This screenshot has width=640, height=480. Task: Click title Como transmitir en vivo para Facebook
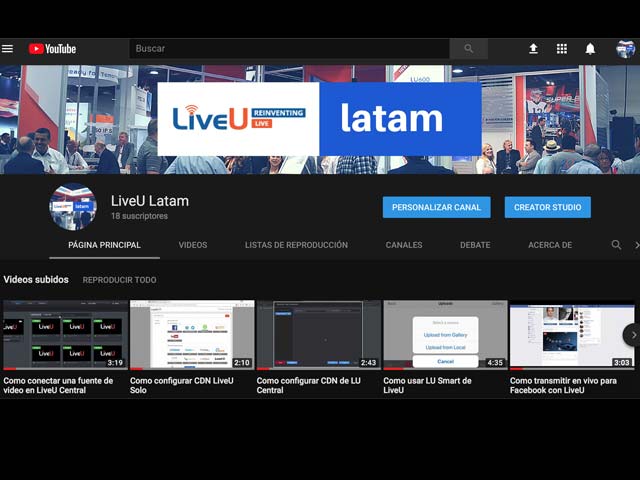pyautogui.click(x=563, y=385)
